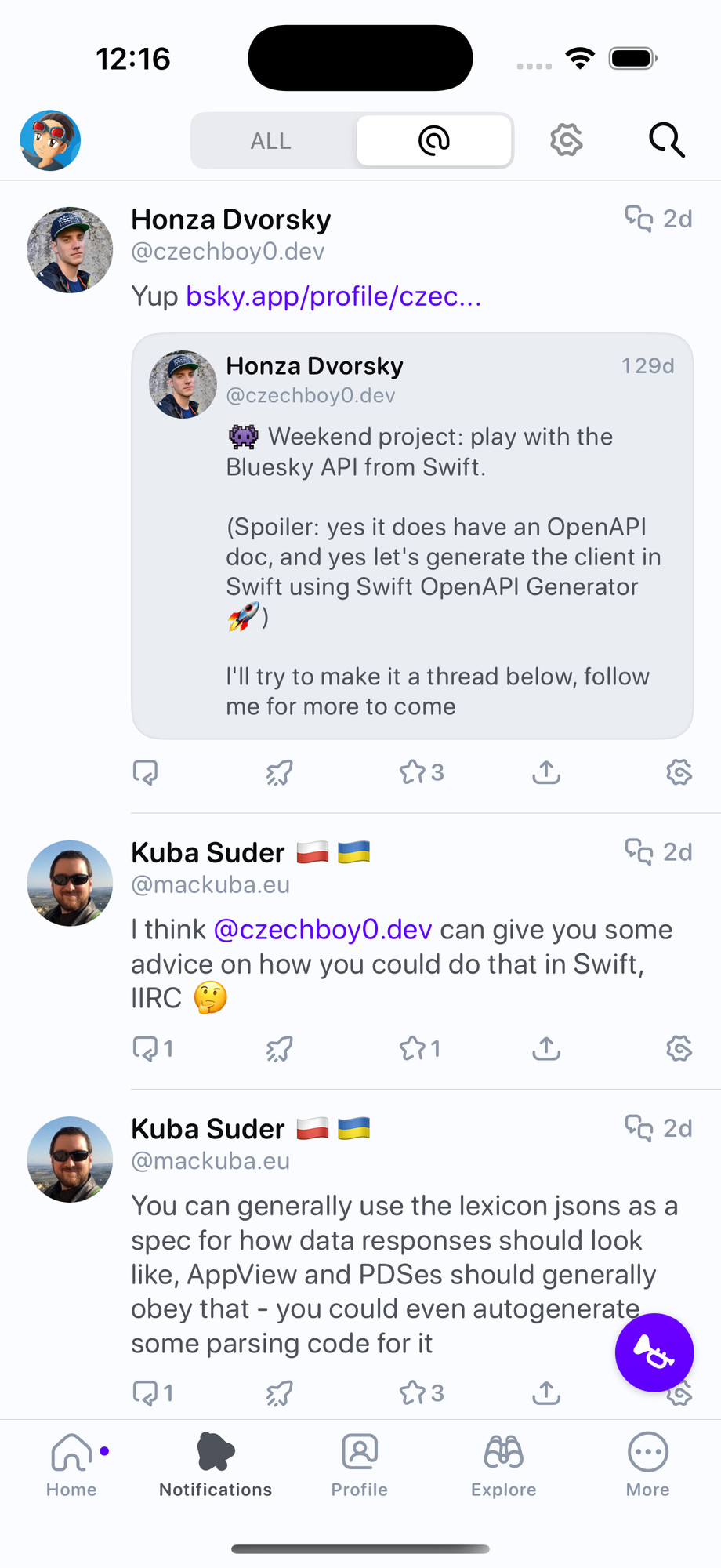Open the bsky.app/profile/czec... link
The image size is (721, 1568).
click(x=334, y=296)
